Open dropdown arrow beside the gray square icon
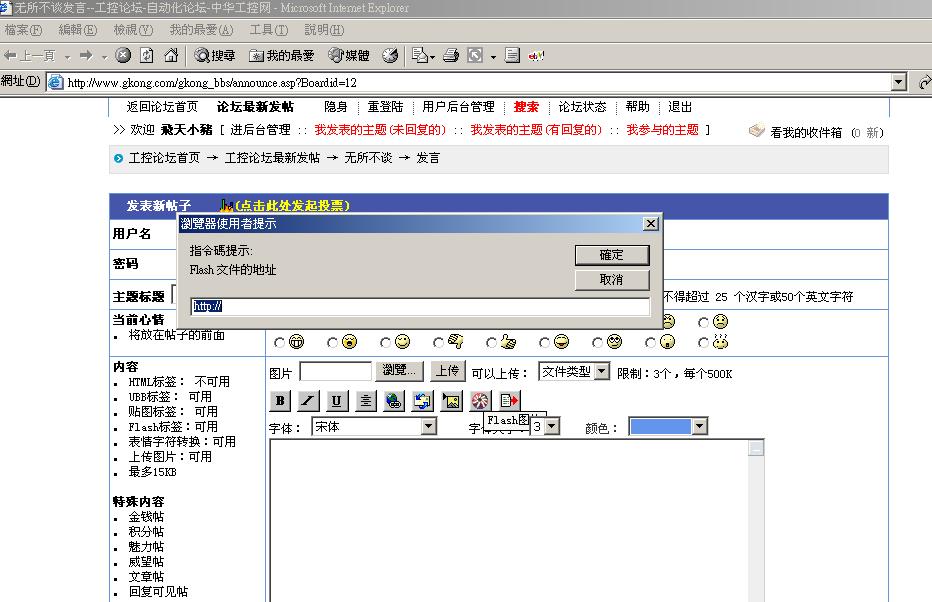 (x=493, y=57)
